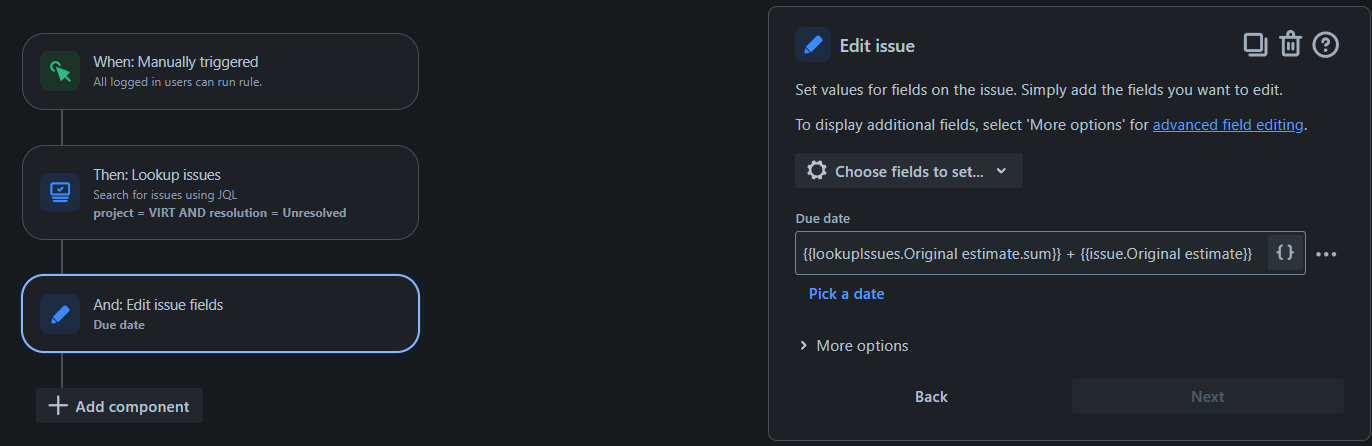
Task: Click the duplicate component icon
Action: tap(1254, 44)
